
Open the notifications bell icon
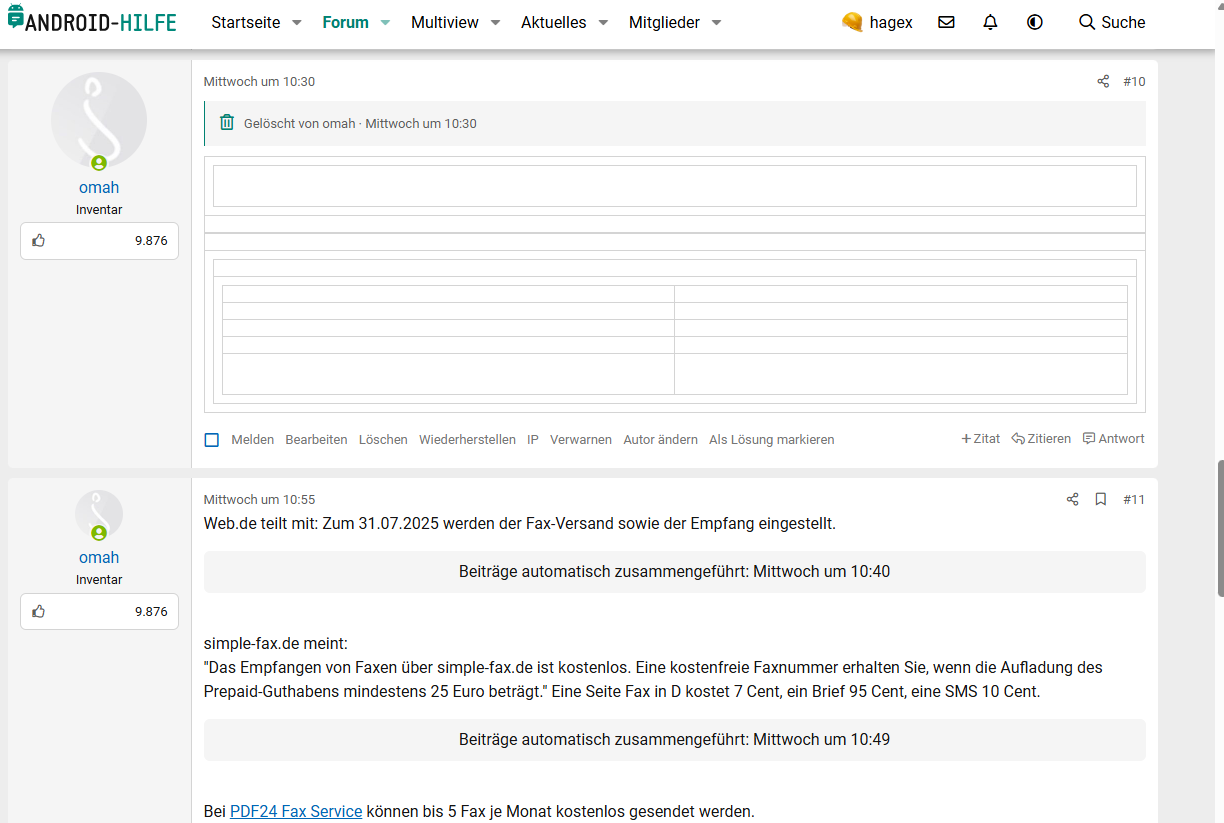point(990,22)
